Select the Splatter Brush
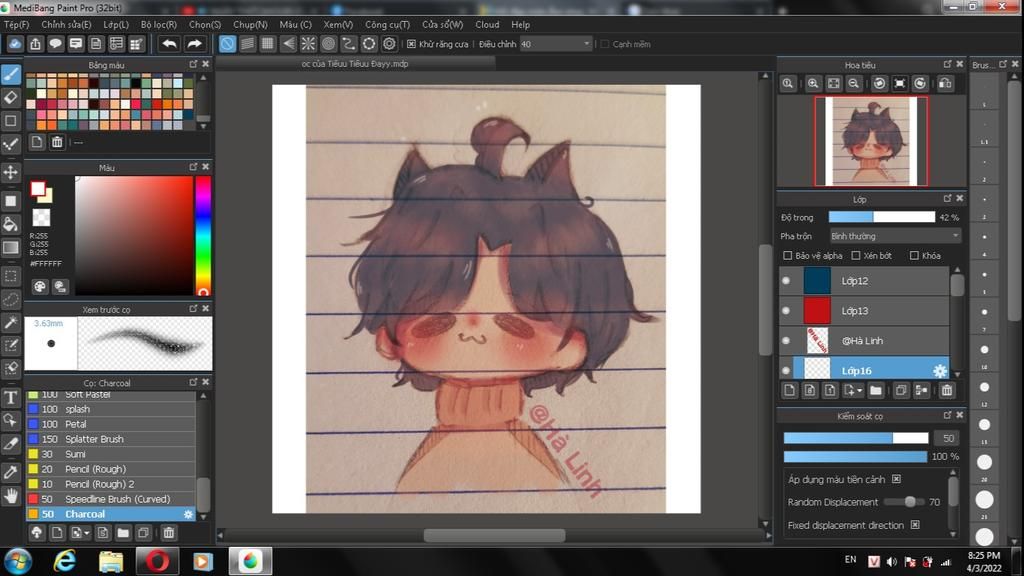1024x576 pixels. coord(110,439)
